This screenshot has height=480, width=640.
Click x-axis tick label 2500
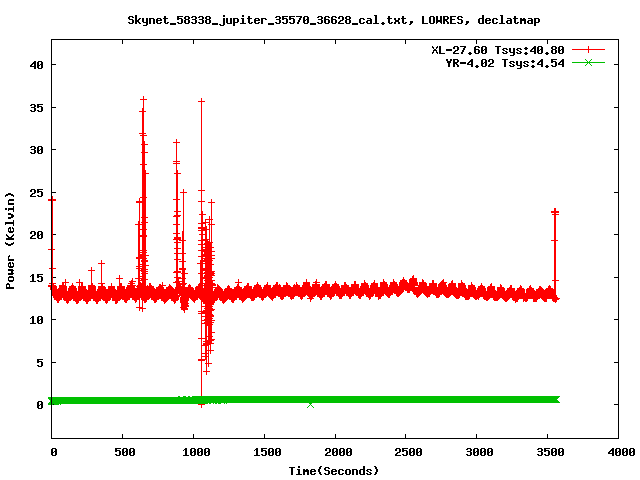(x=409, y=452)
